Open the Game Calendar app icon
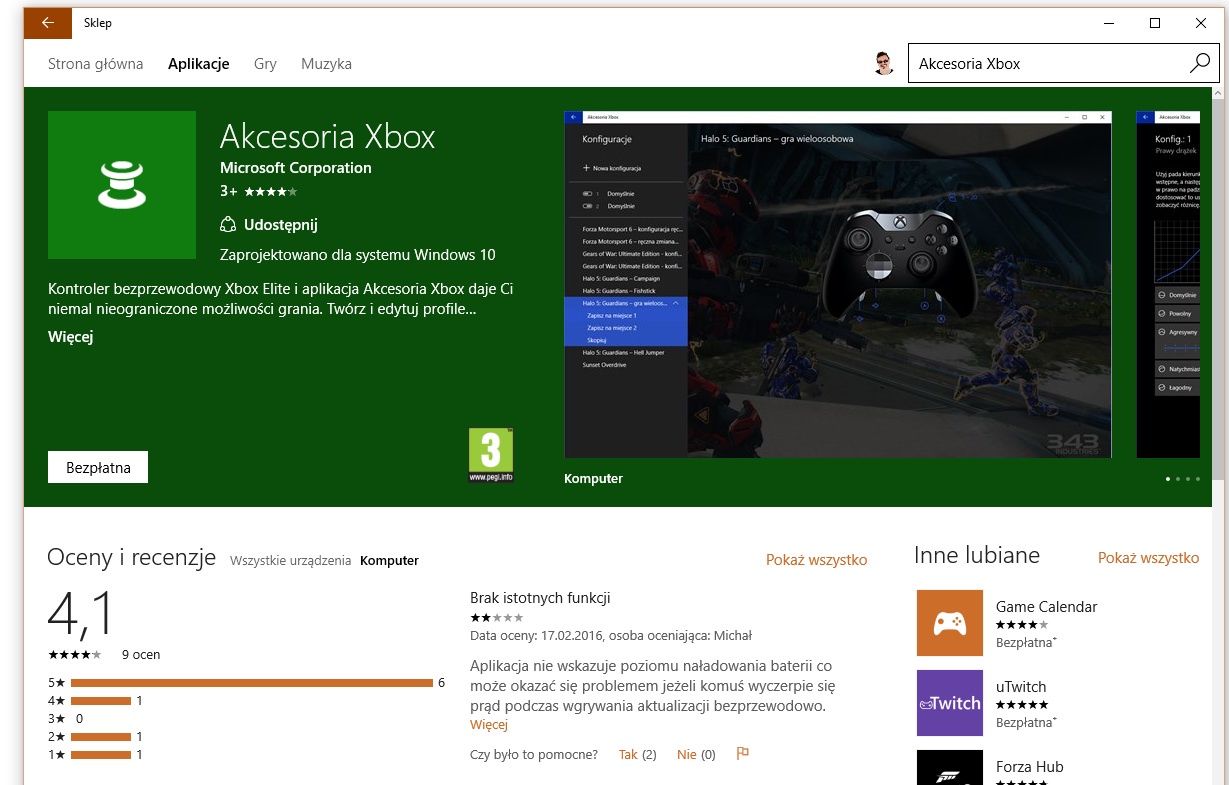This screenshot has width=1229, height=785. 950,623
